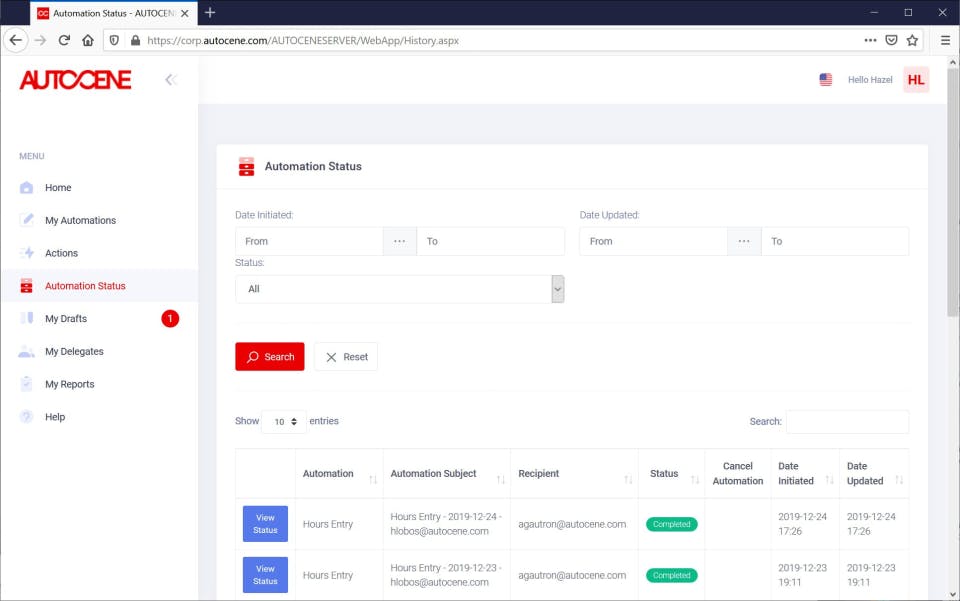Click the browser shield tracking protection icon
Viewport: 960px width, 601px height.
pos(114,40)
